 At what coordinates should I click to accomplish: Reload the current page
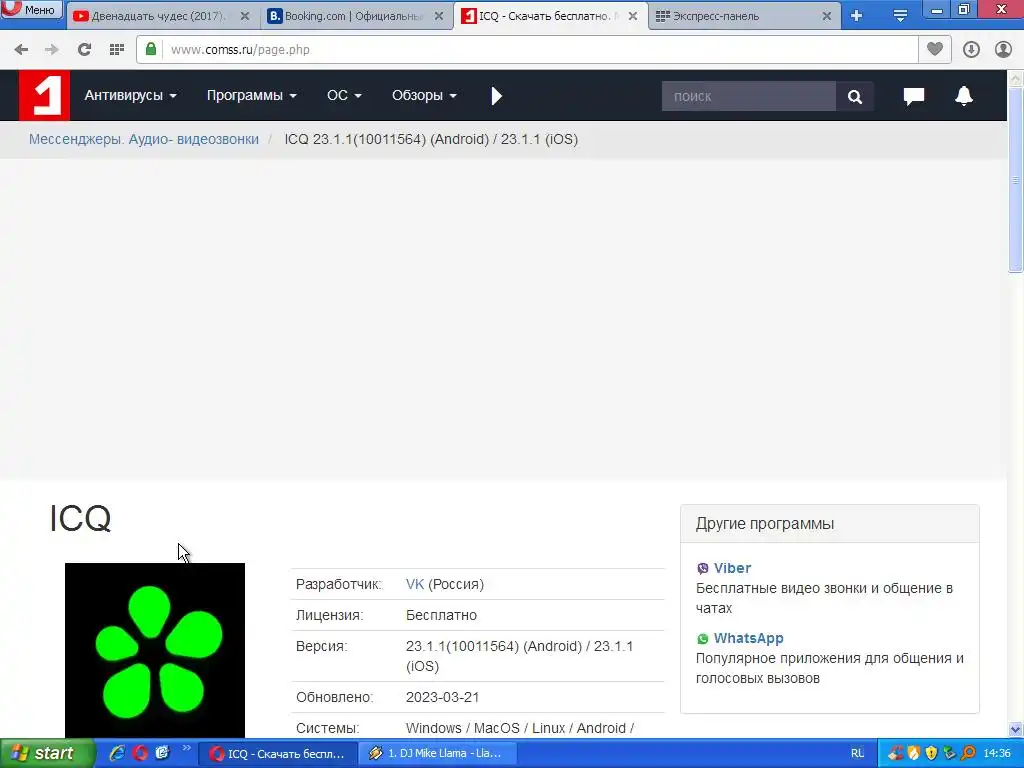point(84,50)
